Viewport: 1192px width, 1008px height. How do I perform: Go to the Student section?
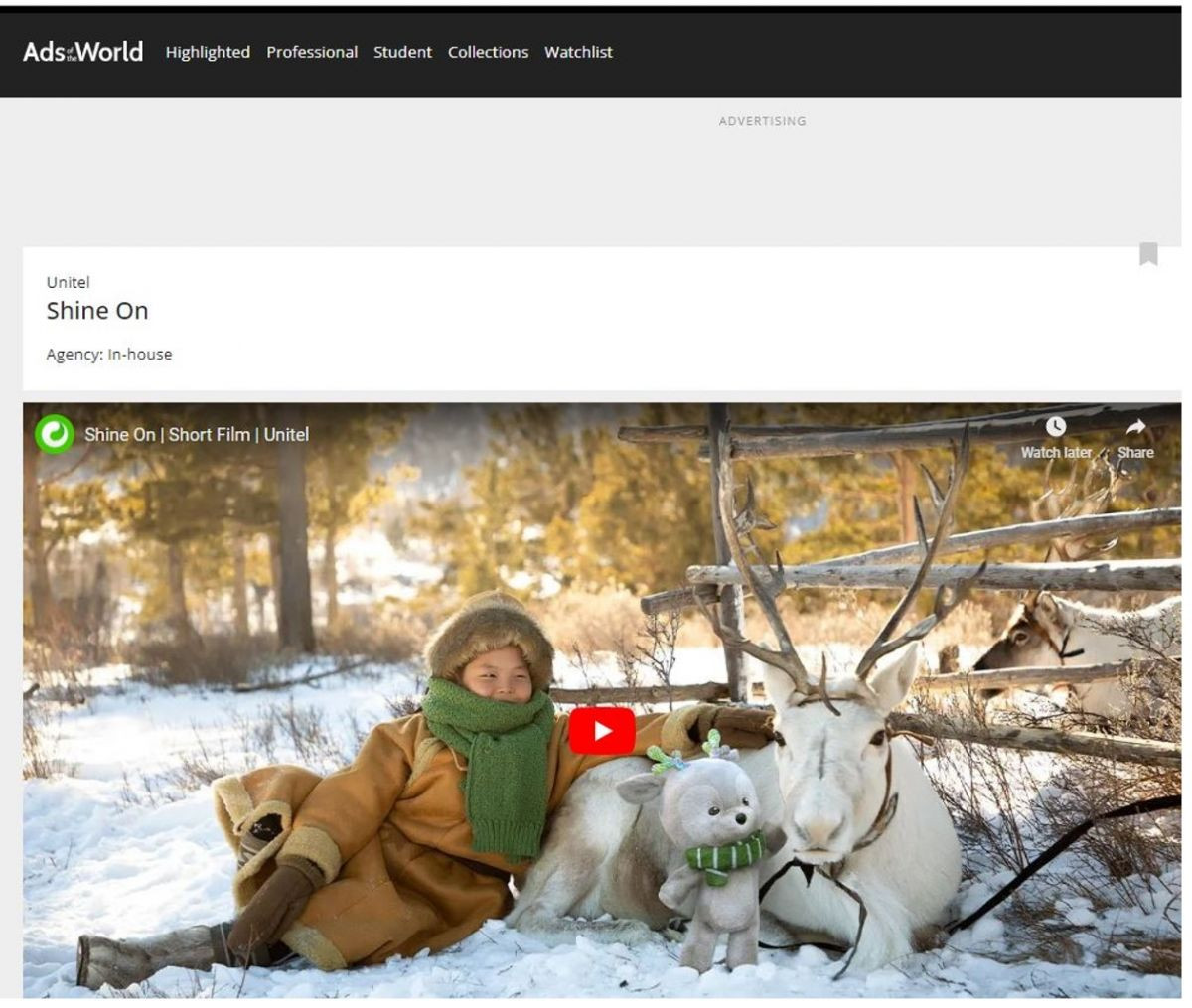pos(402,52)
